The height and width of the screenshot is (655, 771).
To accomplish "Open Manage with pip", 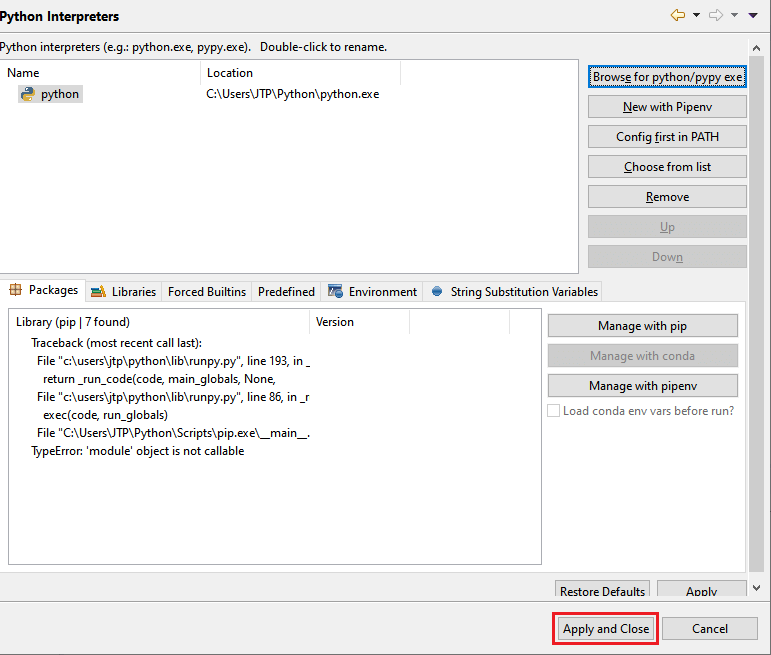I will tap(642, 326).
